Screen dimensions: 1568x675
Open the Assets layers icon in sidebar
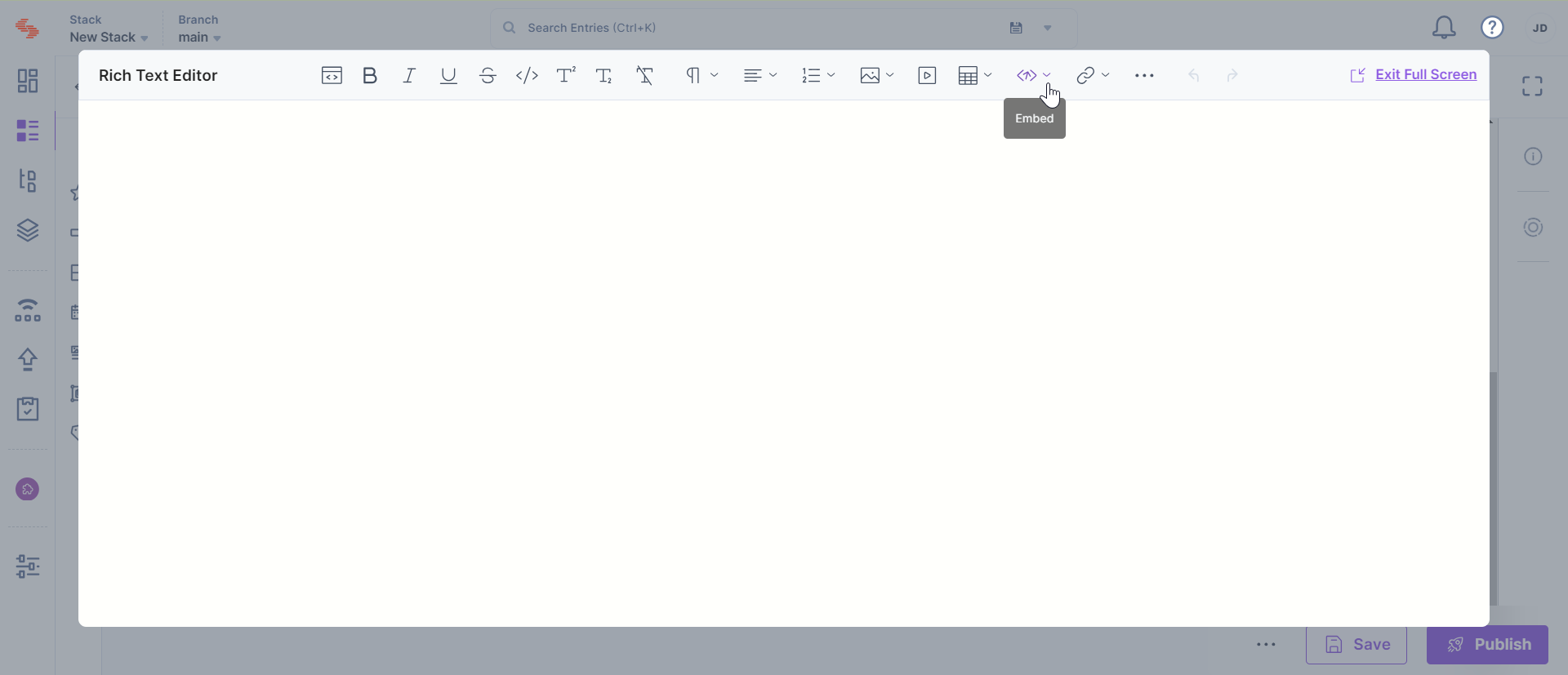[x=28, y=230]
